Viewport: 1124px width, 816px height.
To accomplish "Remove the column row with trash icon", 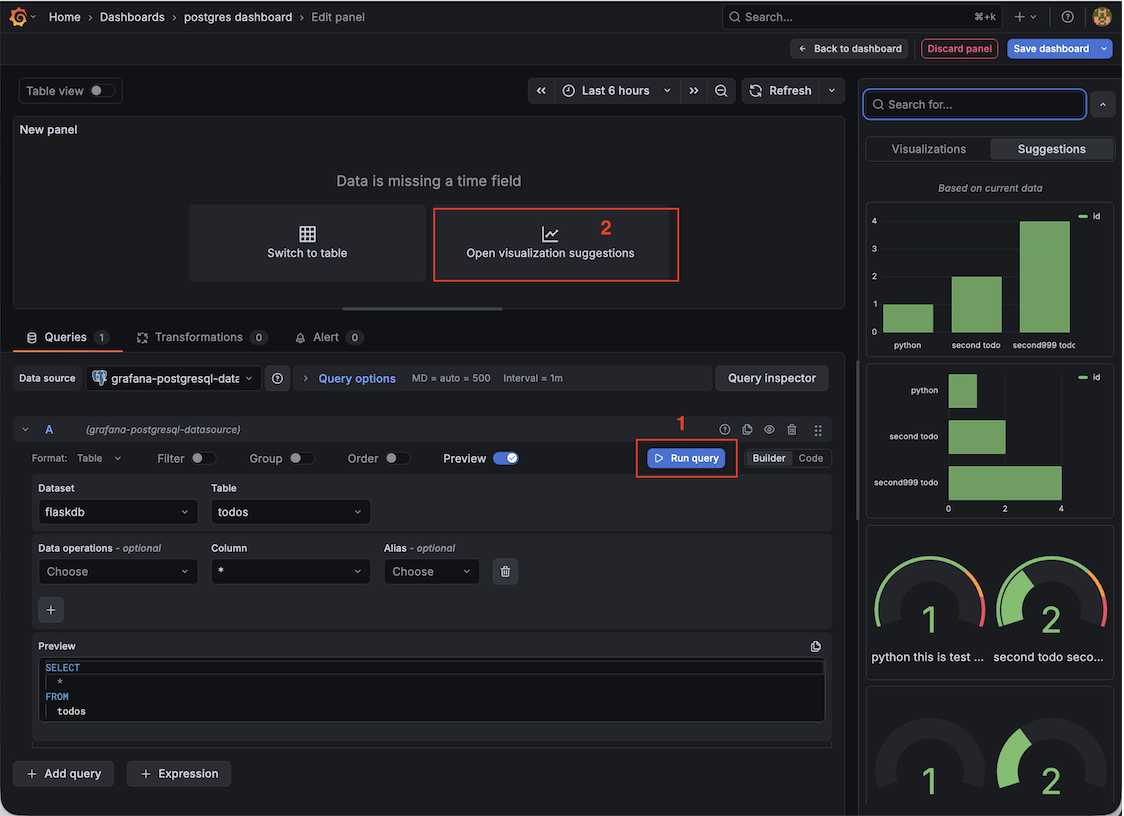I will 505,571.
